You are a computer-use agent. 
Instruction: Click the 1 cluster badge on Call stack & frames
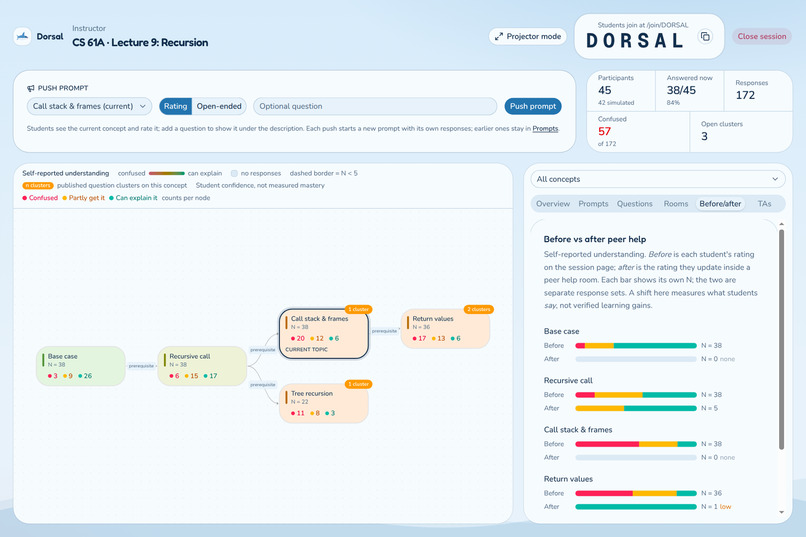pyautogui.click(x=358, y=309)
